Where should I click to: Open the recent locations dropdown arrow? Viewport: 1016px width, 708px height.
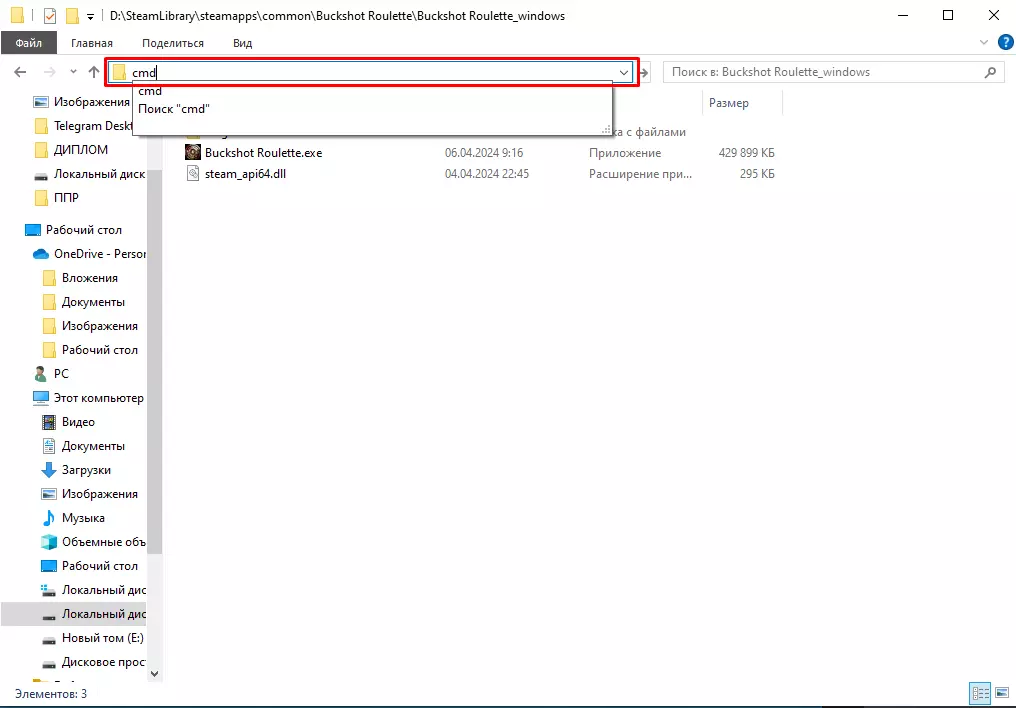[x=73, y=71]
